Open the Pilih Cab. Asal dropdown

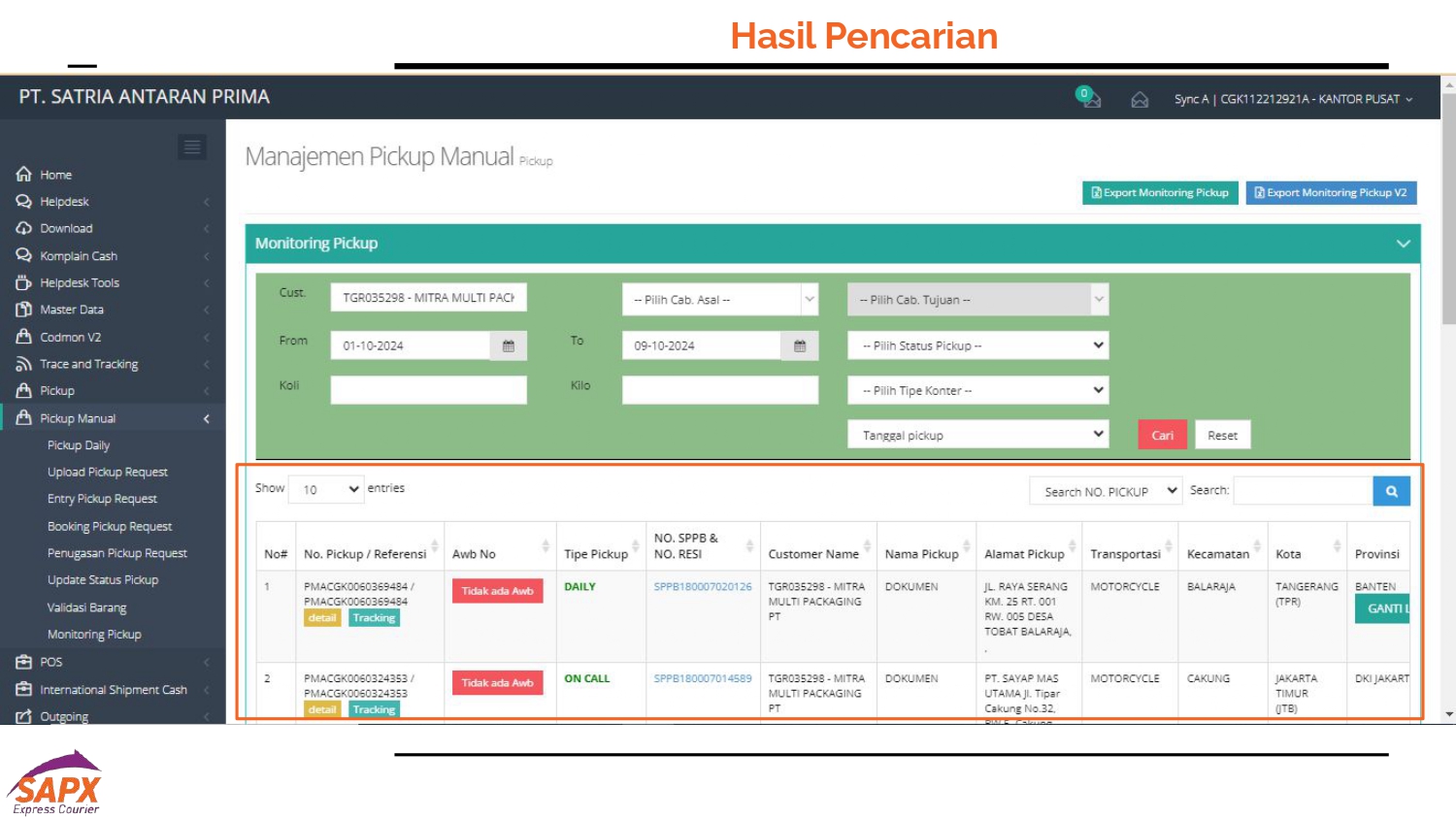point(720,300)
